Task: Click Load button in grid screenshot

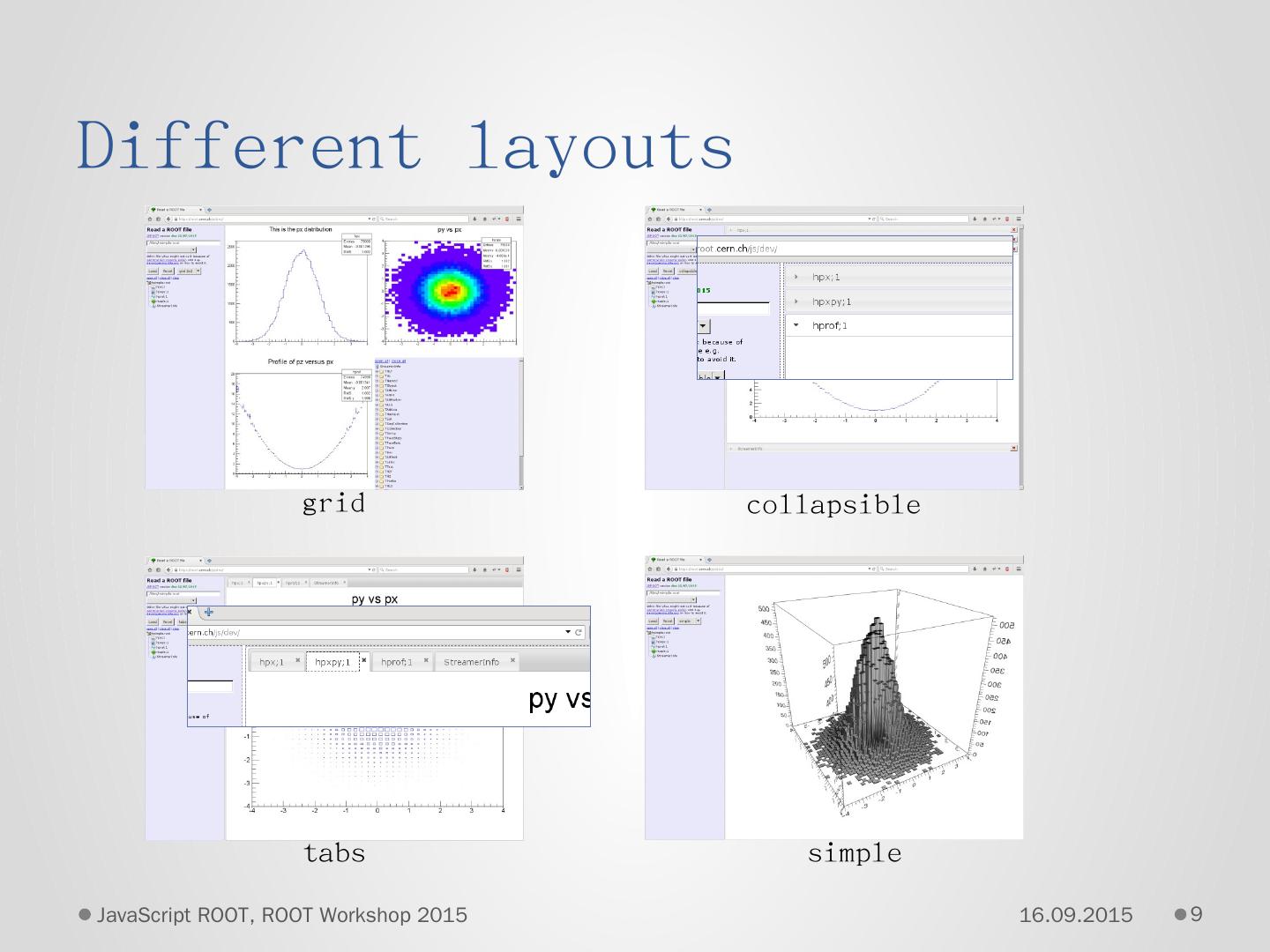Action: [x=153, y=271]
